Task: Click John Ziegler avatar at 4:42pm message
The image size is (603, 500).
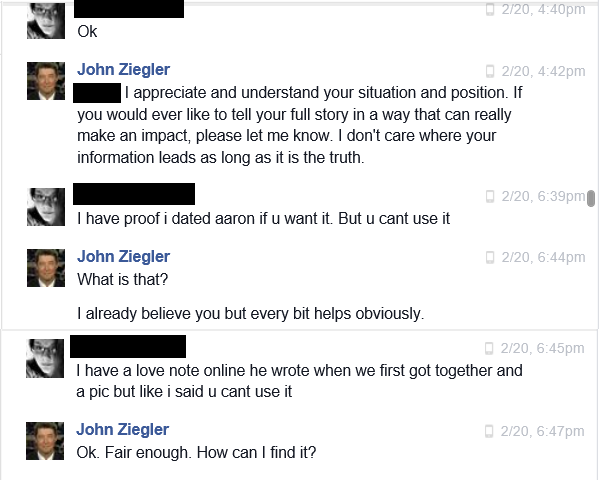Action: click(46, 81)
